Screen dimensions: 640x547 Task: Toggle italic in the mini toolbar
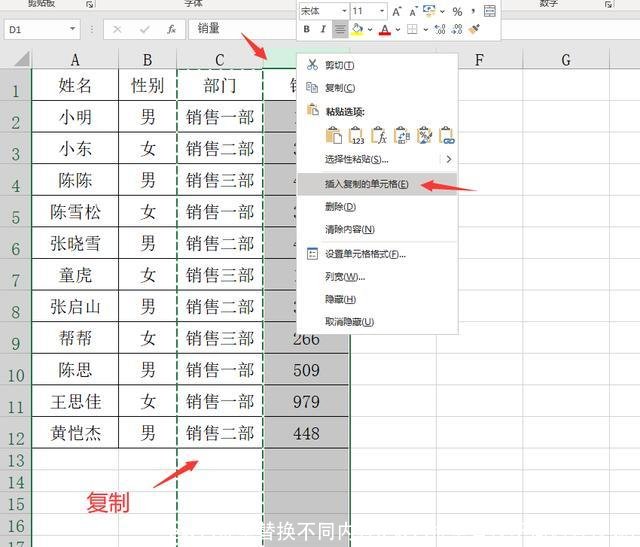click(x=323, y=30)
